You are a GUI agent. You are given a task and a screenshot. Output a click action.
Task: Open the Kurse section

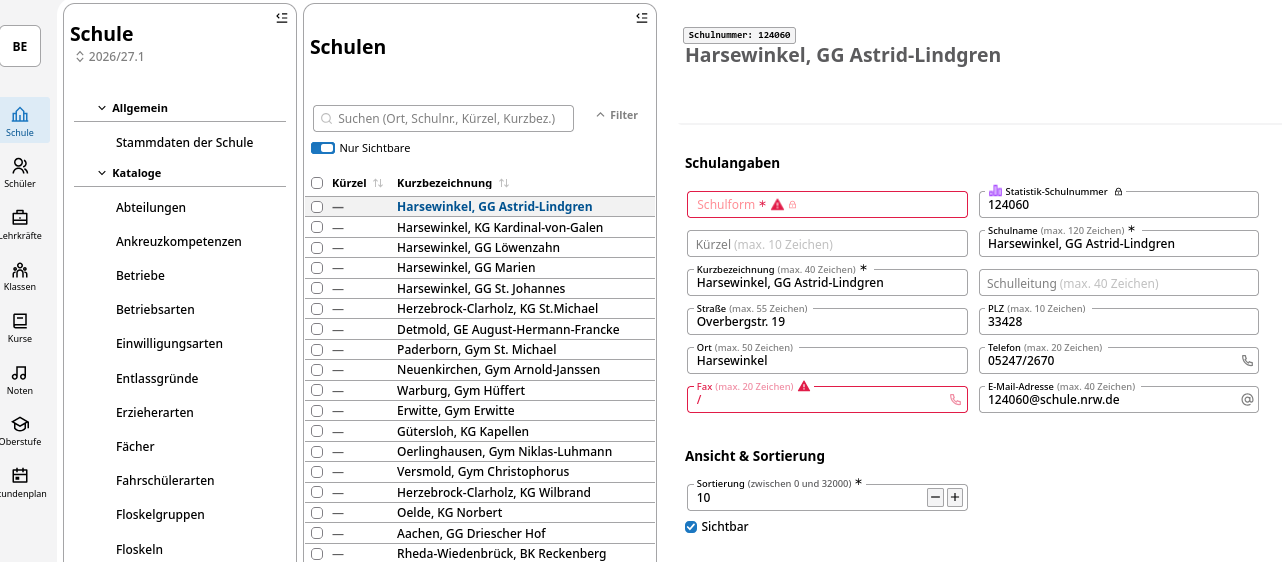click(x=20, y=327)
